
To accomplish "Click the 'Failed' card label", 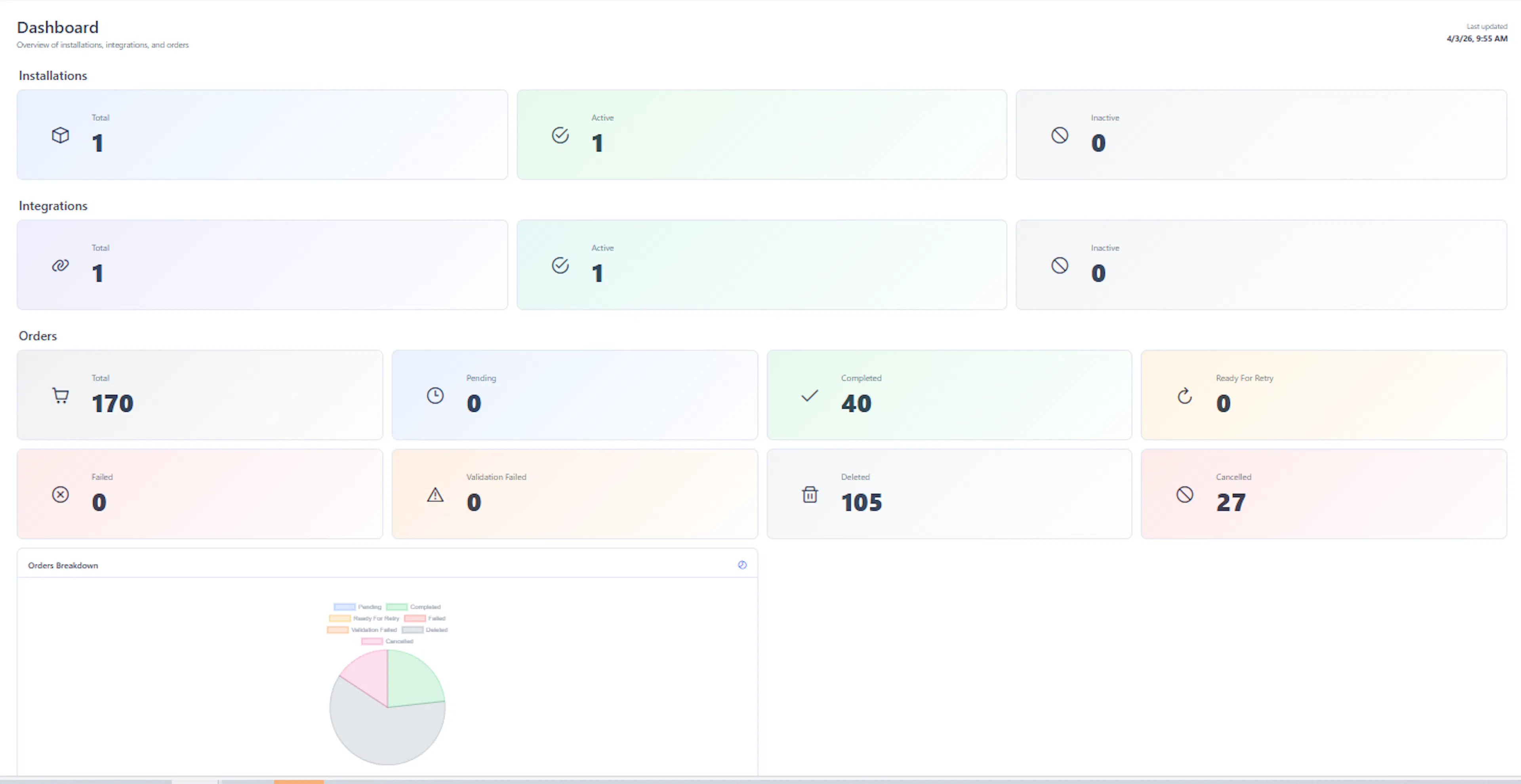I will click(102, 477).
